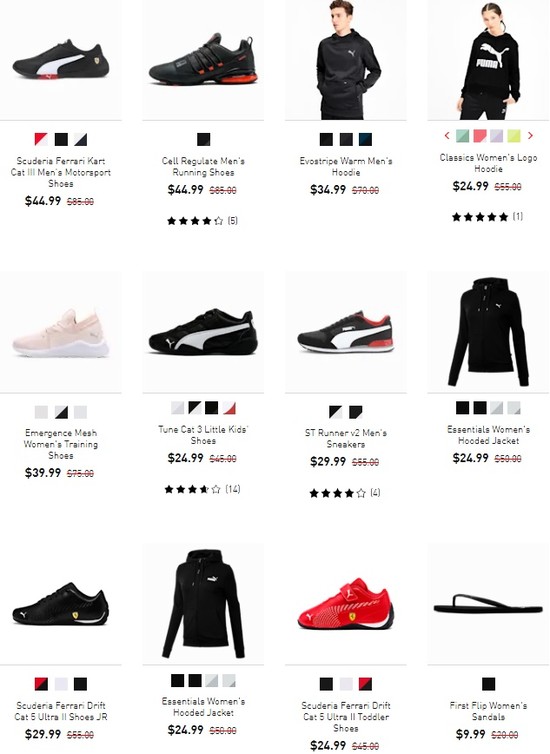550x754 pixels.
Task: Click the Scuderia Ferrari Kart Cat III shoe image
Action: coord(61,60)
